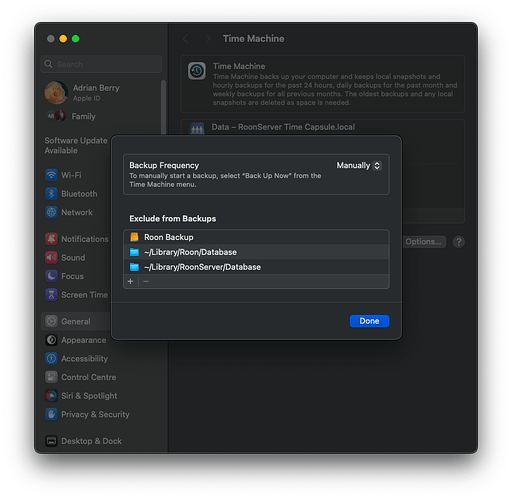Open the help question mark button
This screenshot has width=512, height=499.
click(x=459, y=242)
